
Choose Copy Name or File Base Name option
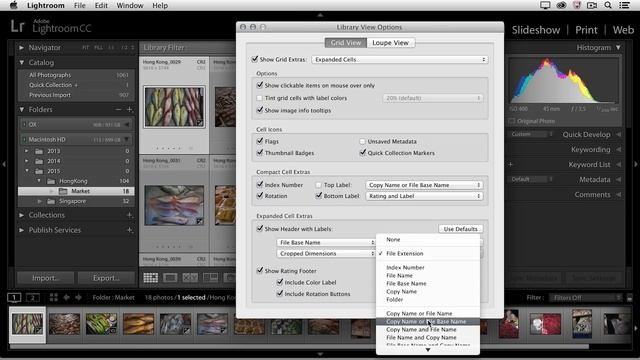click(x=427, y=322)
